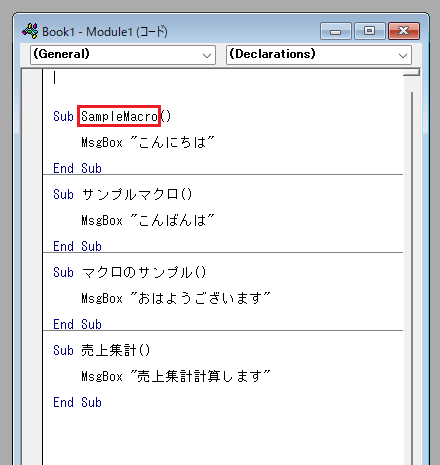This screenshot has width=440, height=465.
Task: Click the dropdown arrow beside (Declarations)
Action: point(403,55)
